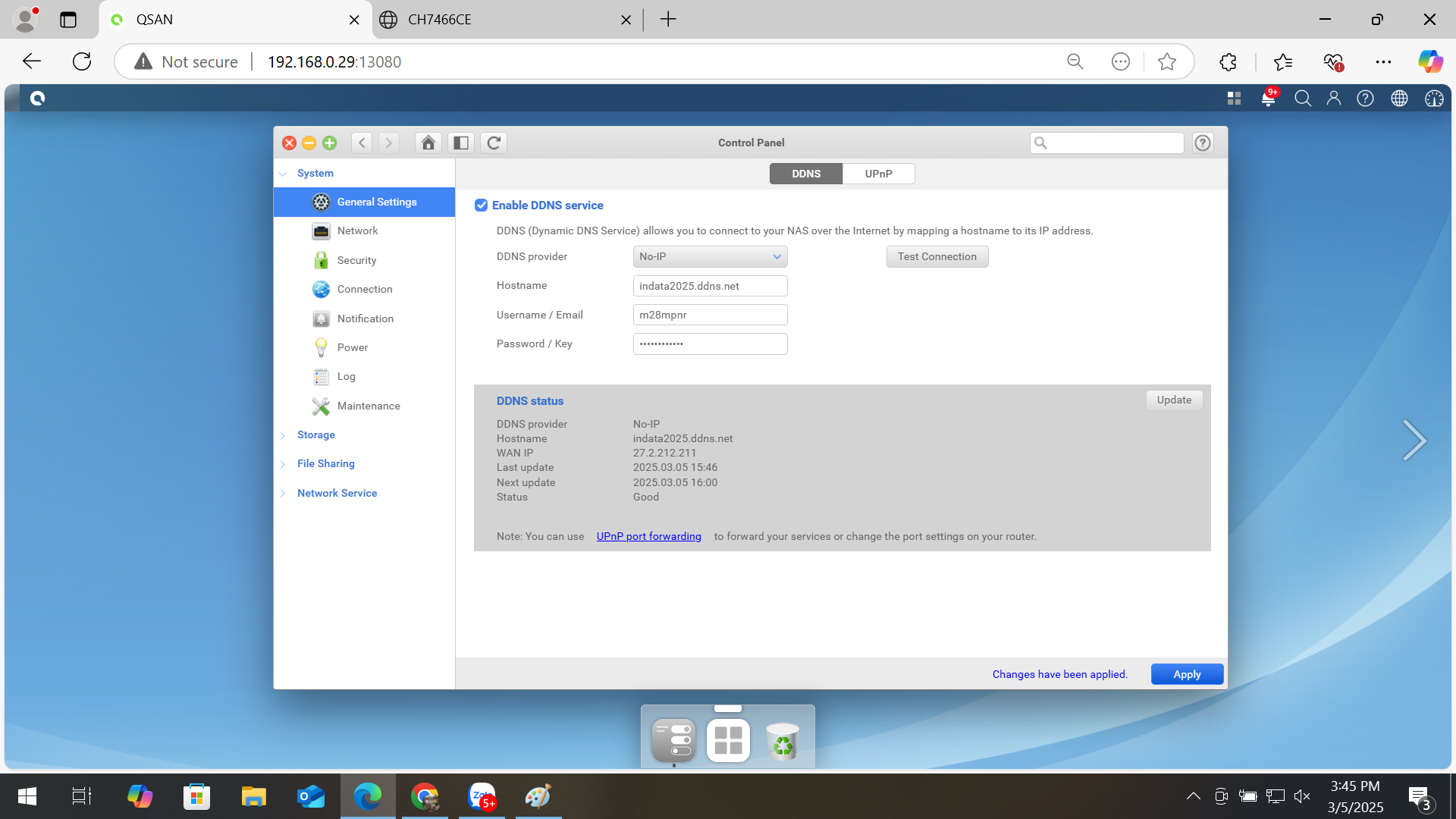This screenshot has width=1456, height=819.
Task: Open the DDNS provider dropdown
Action: tap(710, 256)
